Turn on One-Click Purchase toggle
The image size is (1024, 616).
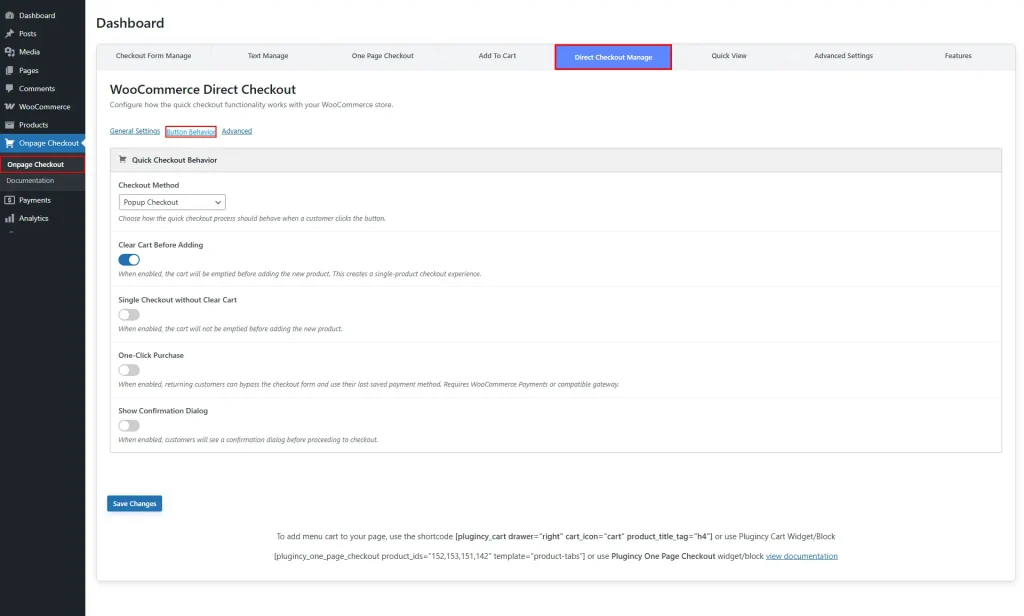(129, 370)
